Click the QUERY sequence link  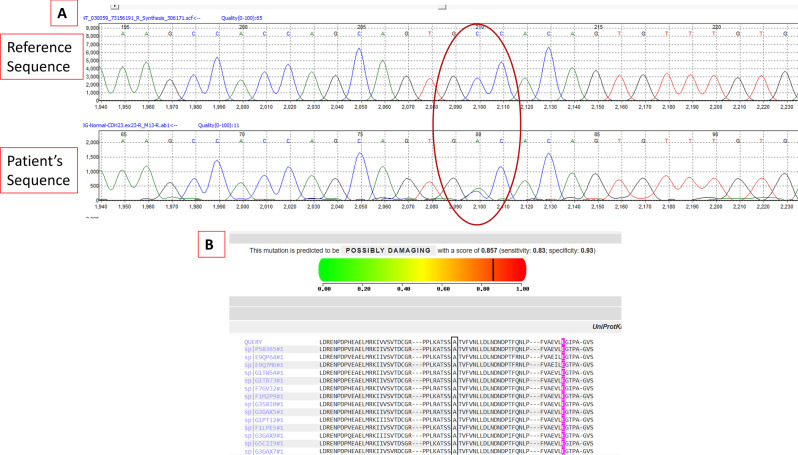click(x=253, y=342)
